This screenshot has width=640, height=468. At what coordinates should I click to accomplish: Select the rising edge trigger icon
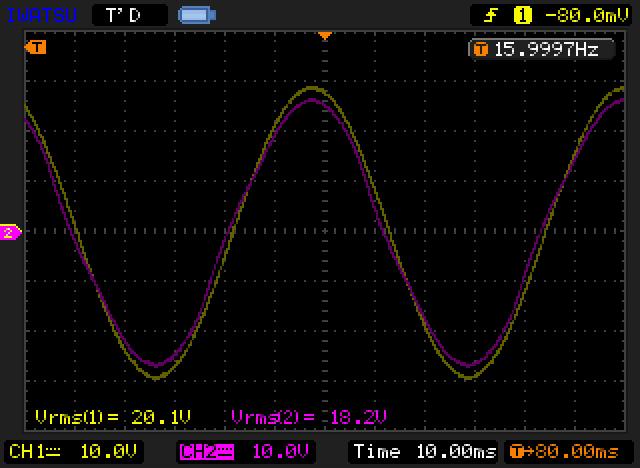pos(490,15)
